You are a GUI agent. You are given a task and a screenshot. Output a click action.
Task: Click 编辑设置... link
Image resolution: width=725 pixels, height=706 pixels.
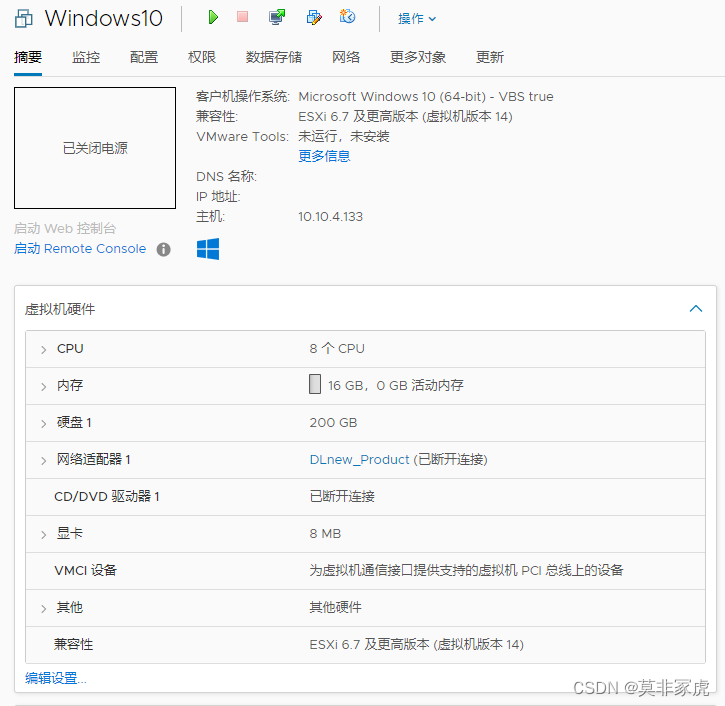coord(55,678)
